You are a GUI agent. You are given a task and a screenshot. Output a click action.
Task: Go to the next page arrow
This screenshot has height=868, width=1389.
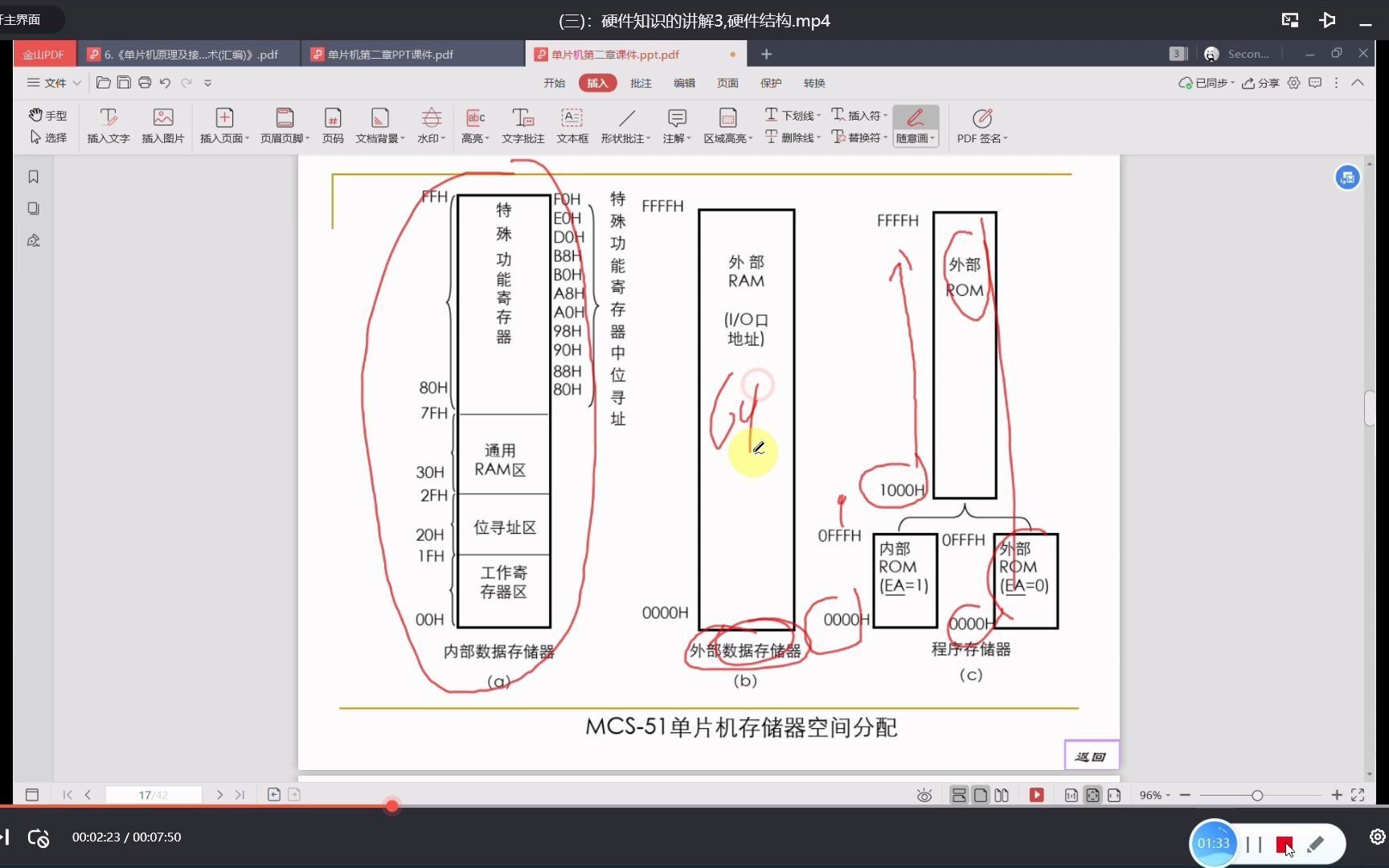click(x=219, y=795)
